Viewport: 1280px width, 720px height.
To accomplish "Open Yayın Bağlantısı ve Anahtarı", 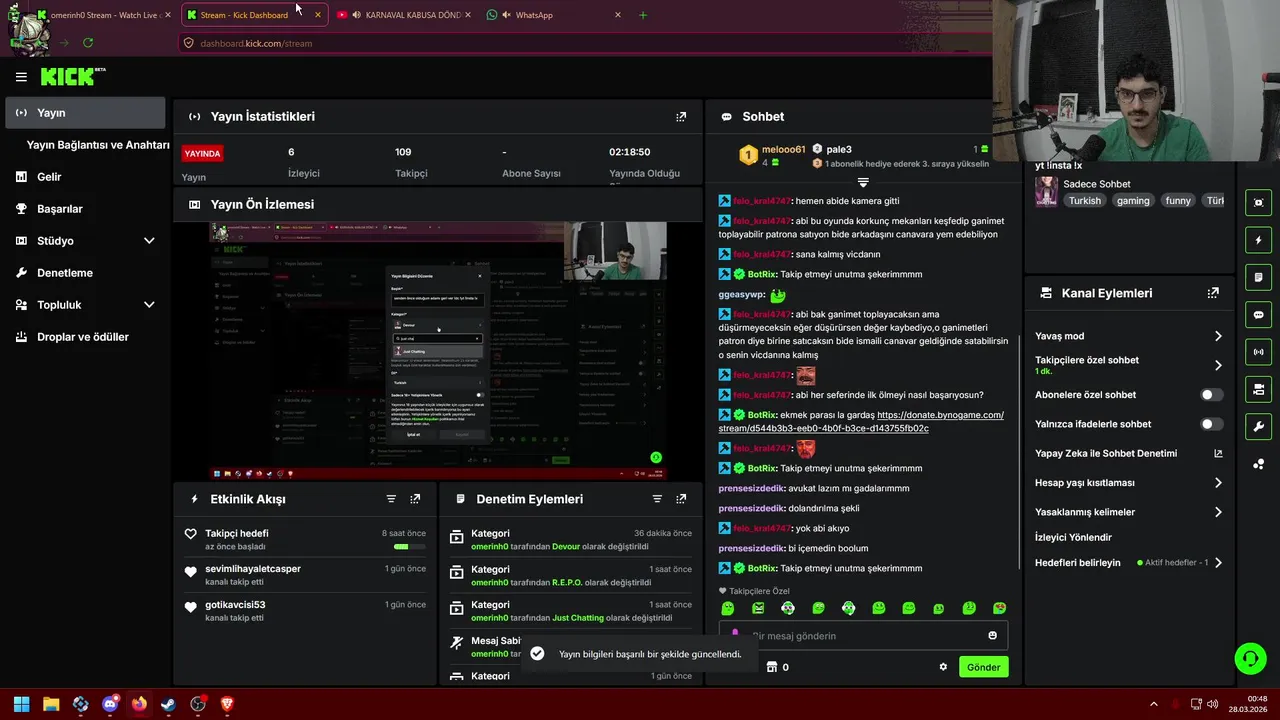I will coord(98,145).
